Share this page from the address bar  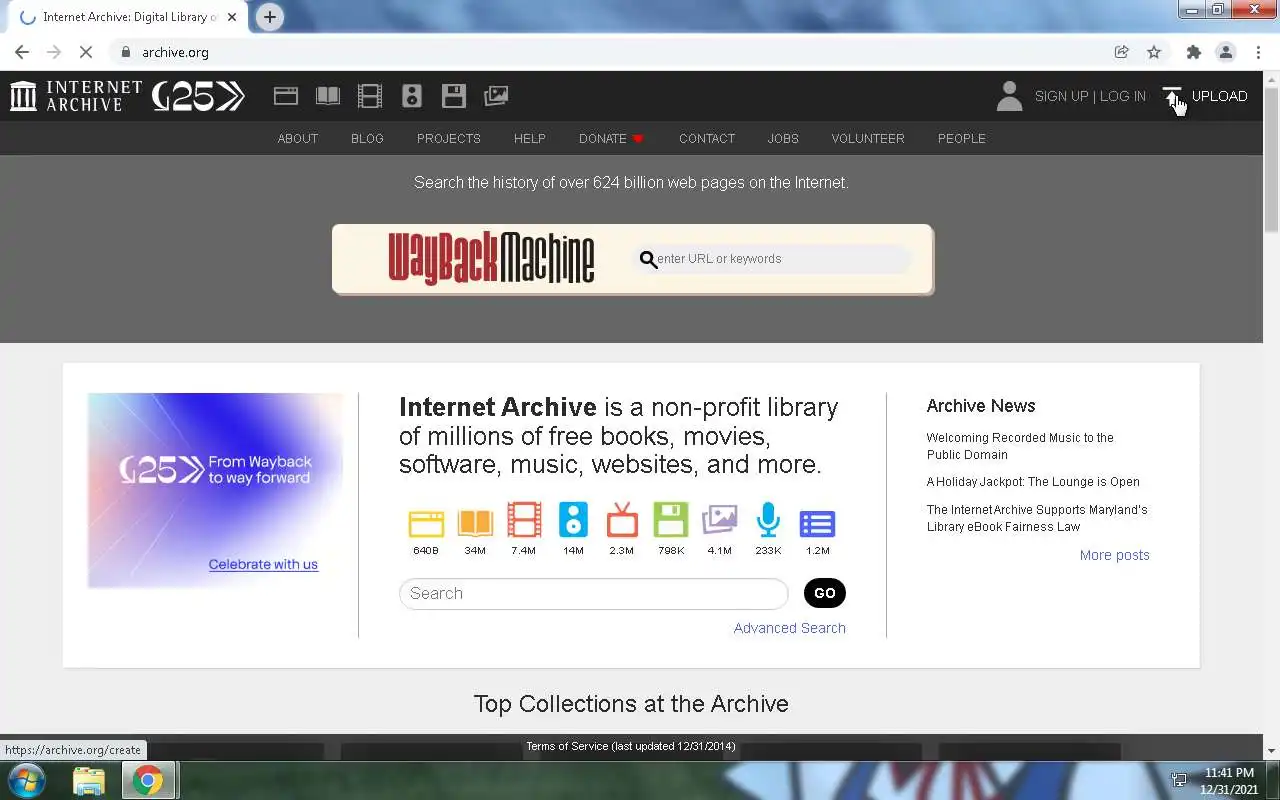point(1122,52)
